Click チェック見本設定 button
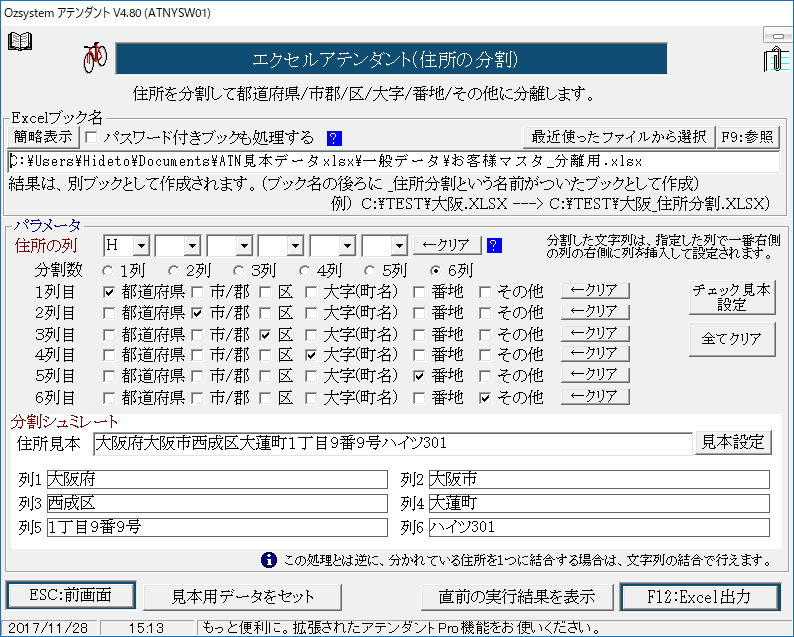The height and width of the screenshot is (637, 794). pos(732,298)
